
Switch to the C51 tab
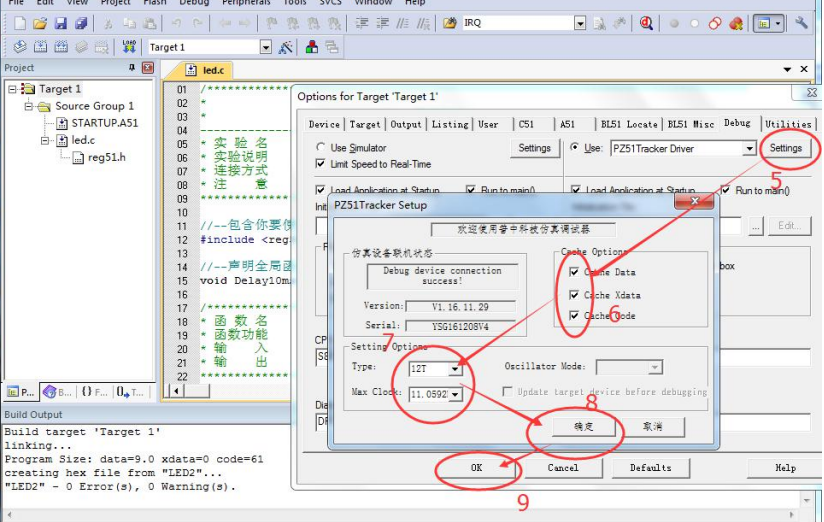click(526, 125)
